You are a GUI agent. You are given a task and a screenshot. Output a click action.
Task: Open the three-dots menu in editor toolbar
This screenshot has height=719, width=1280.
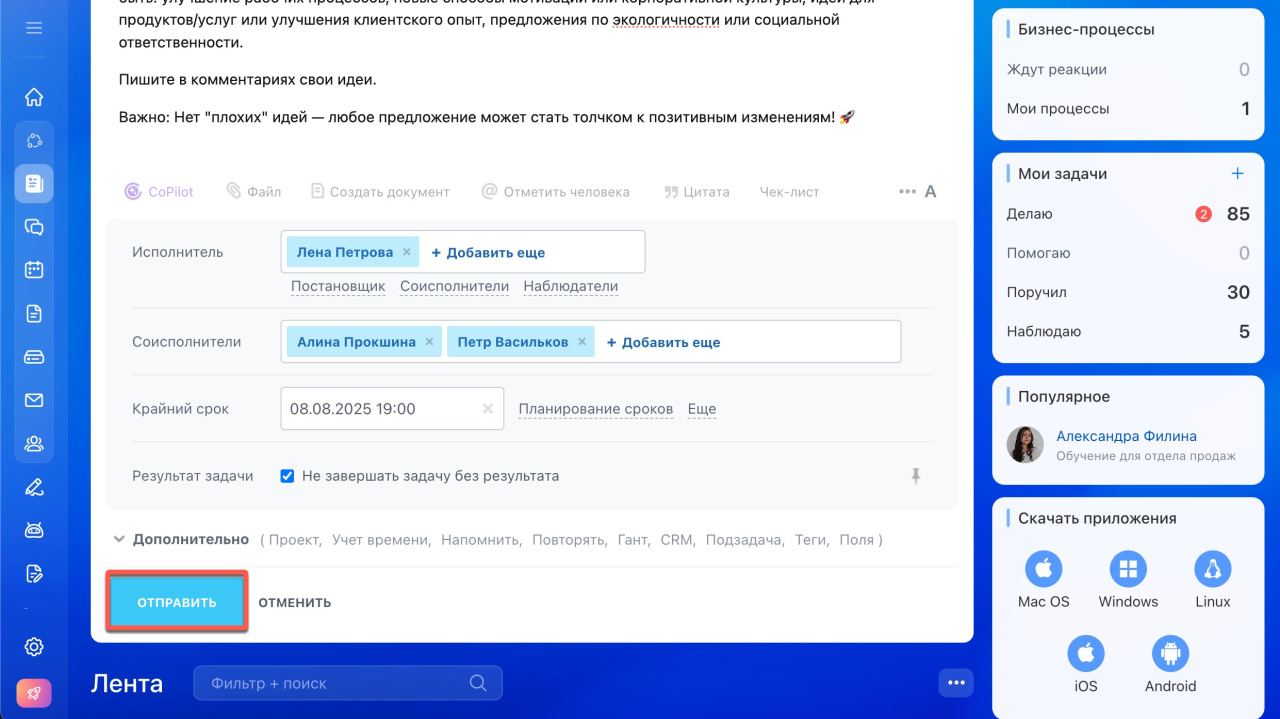pos(907,192)
